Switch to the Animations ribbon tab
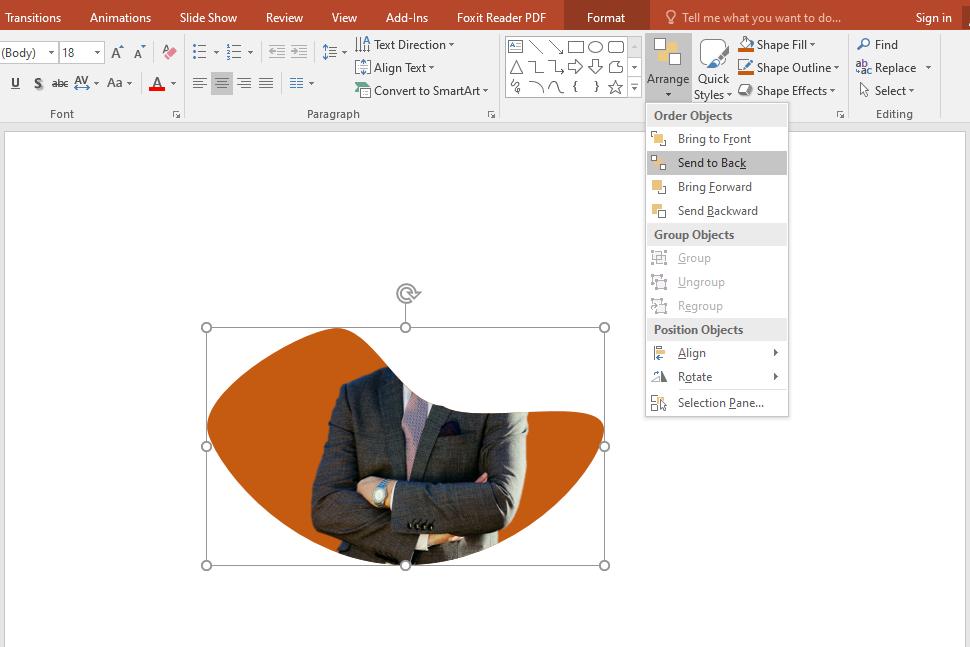The image size is (970, 647). (x=120, y=17)
